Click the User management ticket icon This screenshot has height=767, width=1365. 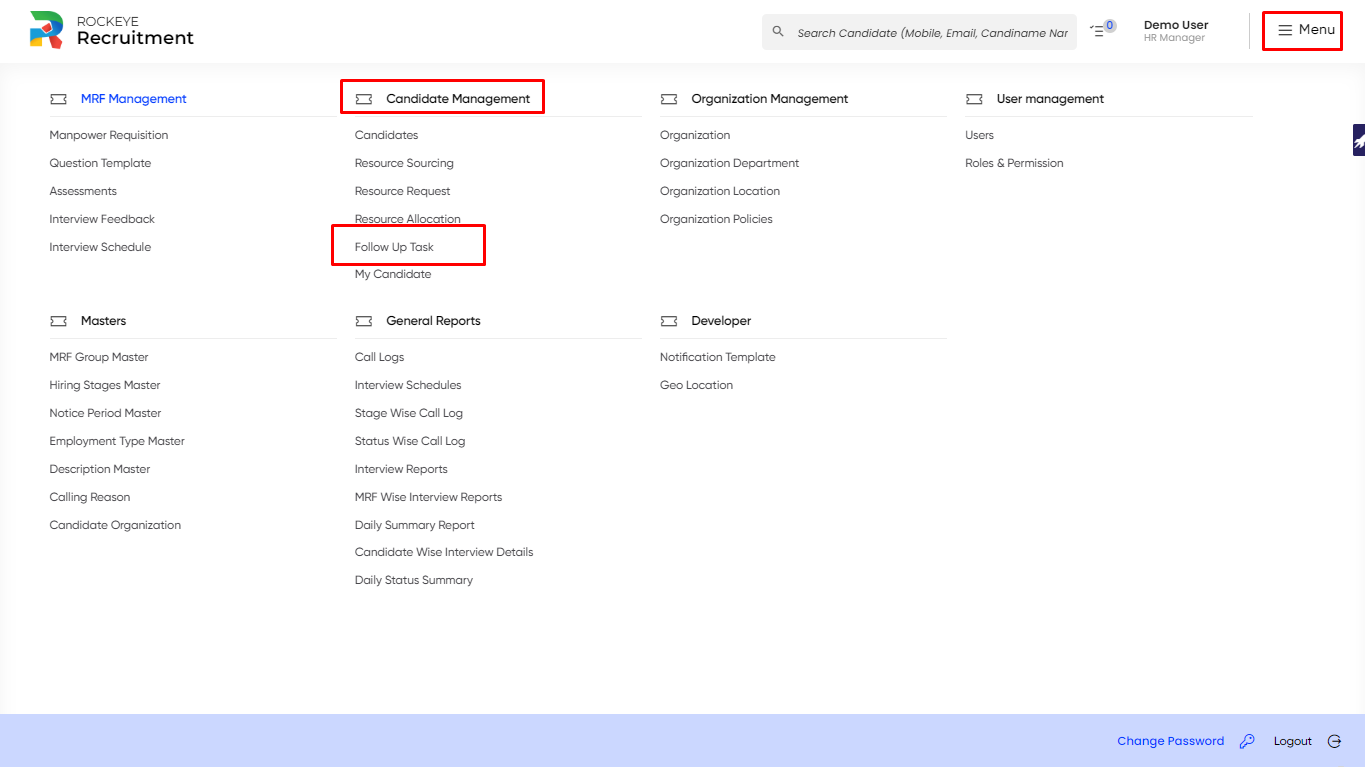(x=974, y=99)
